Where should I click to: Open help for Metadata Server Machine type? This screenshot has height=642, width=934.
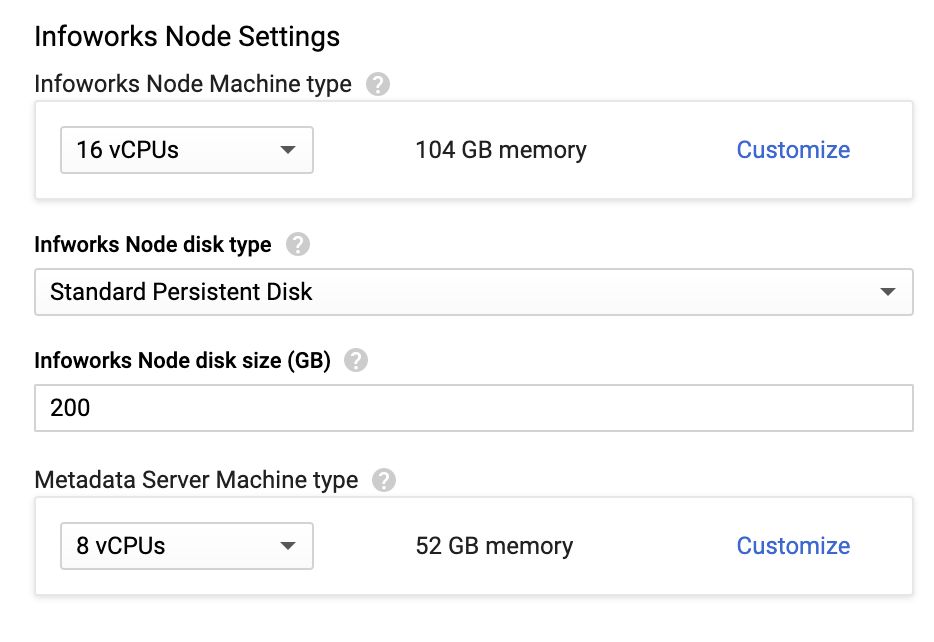(x=384, y=480)
